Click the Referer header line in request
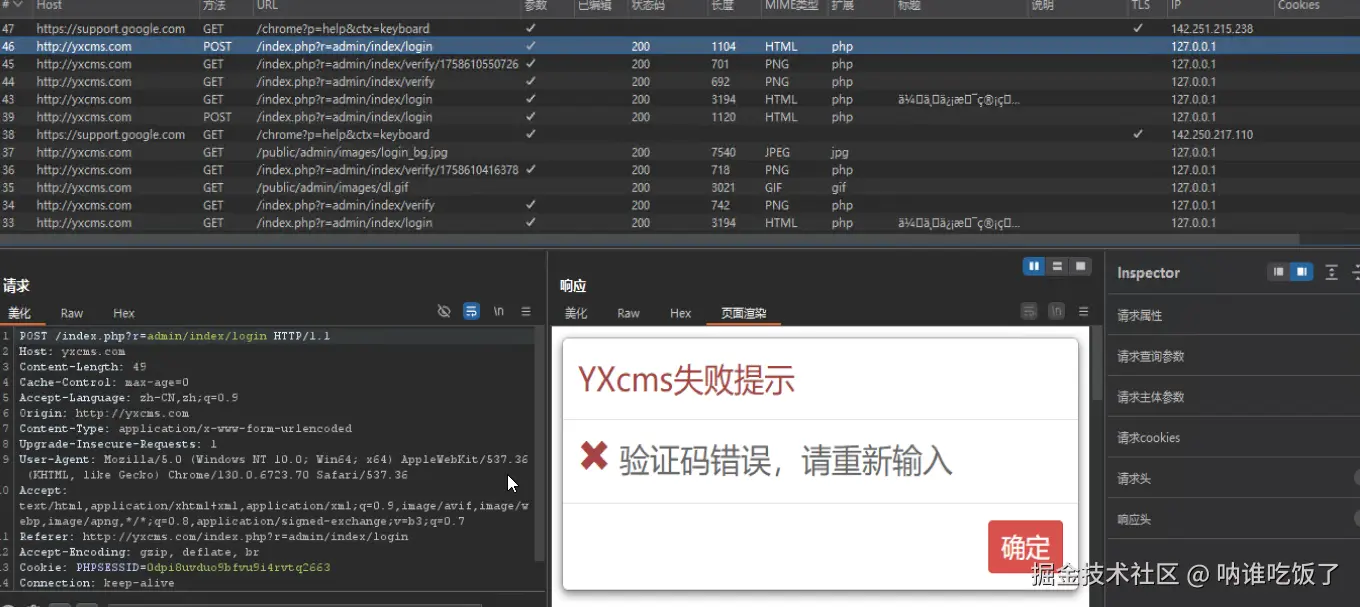This screenshot has height=607, width=1360. click(213, 537)
